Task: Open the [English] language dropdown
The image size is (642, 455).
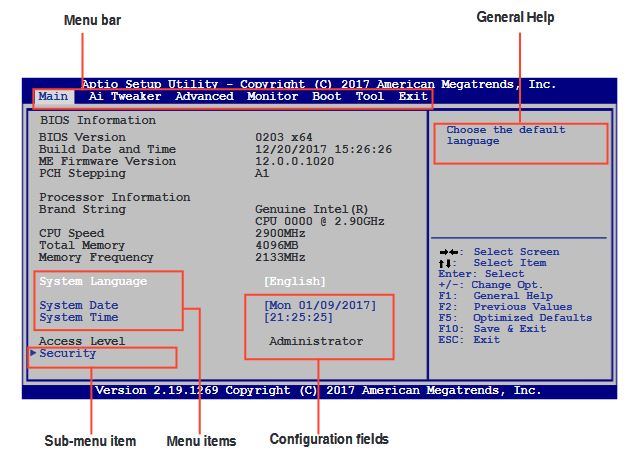Action: click(x=294, y=282)
